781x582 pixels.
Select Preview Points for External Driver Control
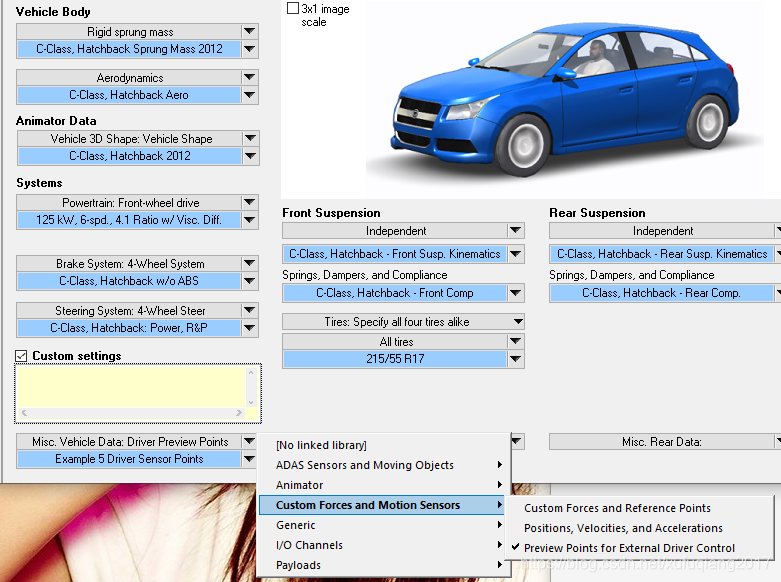[x=640, y=548]
